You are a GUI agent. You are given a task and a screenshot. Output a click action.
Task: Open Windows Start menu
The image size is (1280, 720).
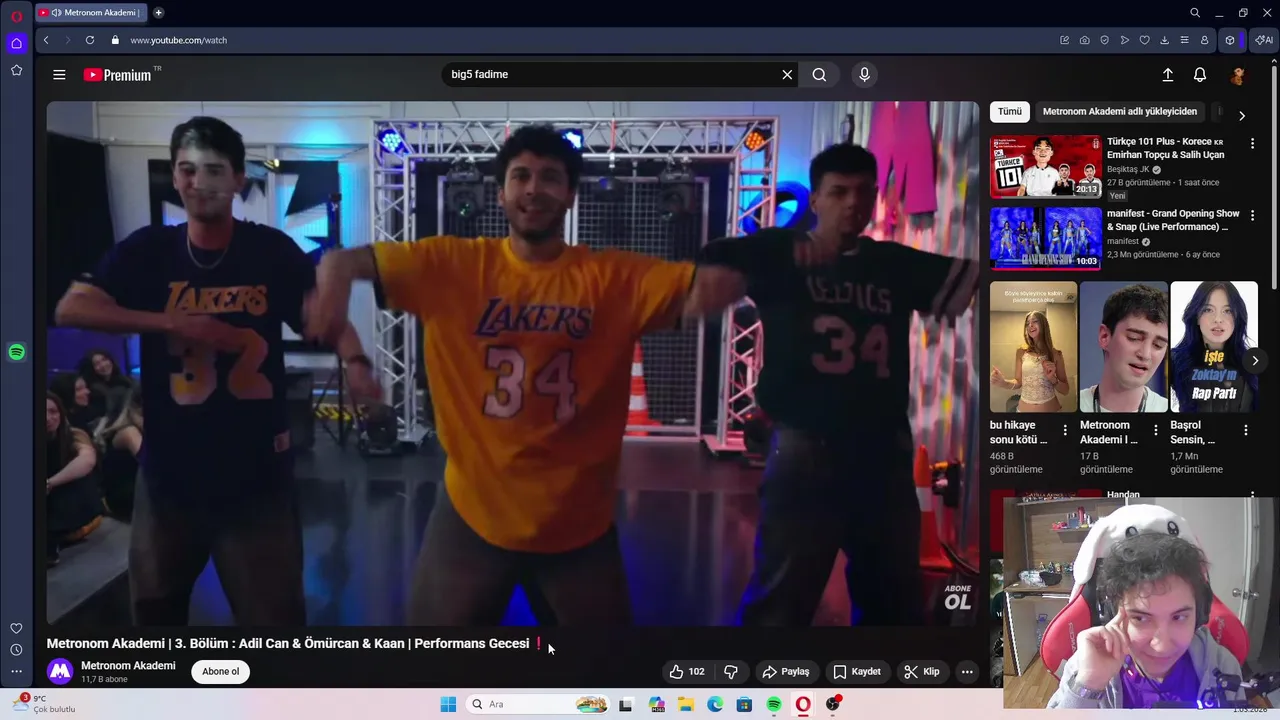point(448,704)
